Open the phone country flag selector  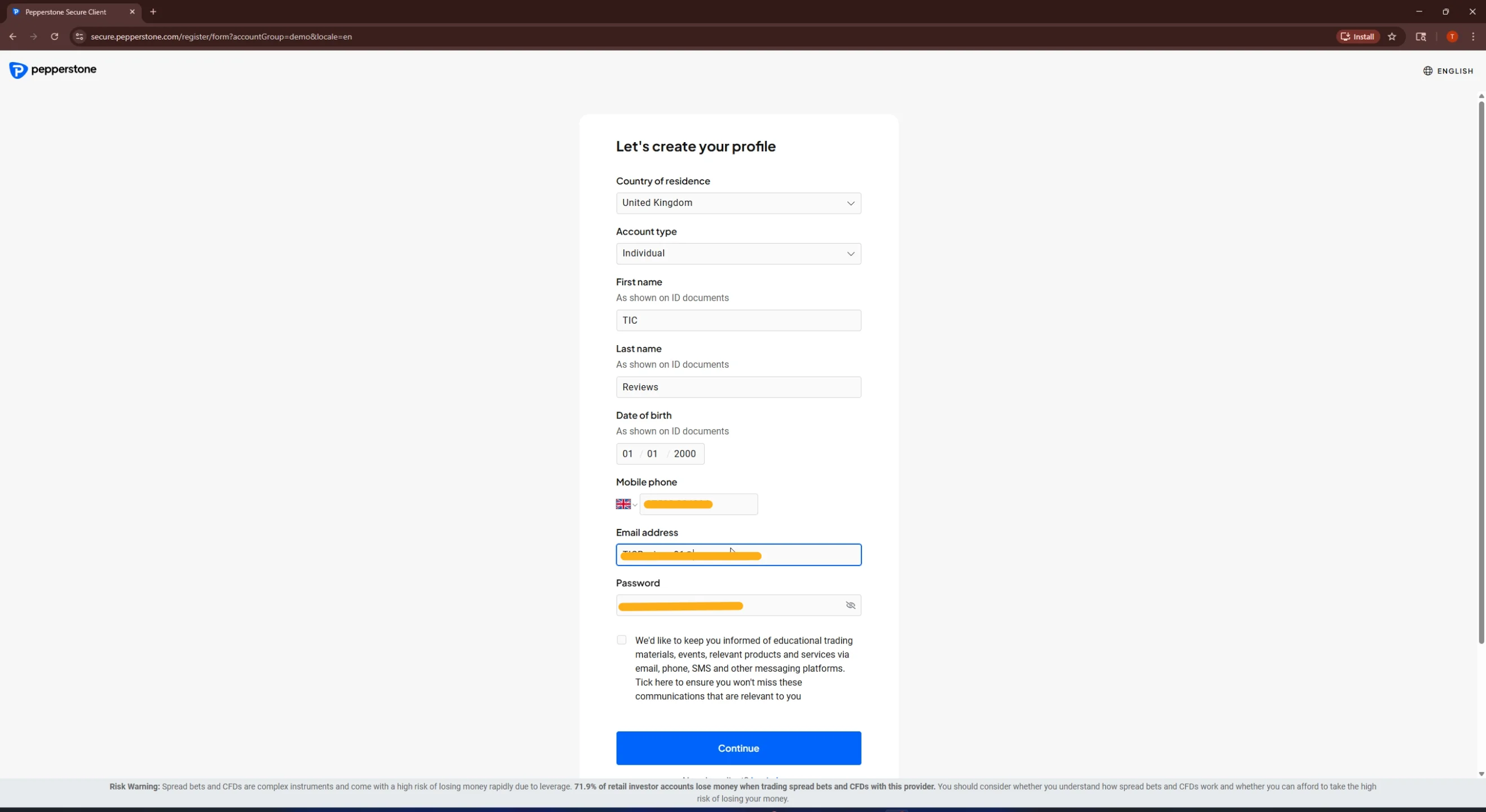pos(626,504)
